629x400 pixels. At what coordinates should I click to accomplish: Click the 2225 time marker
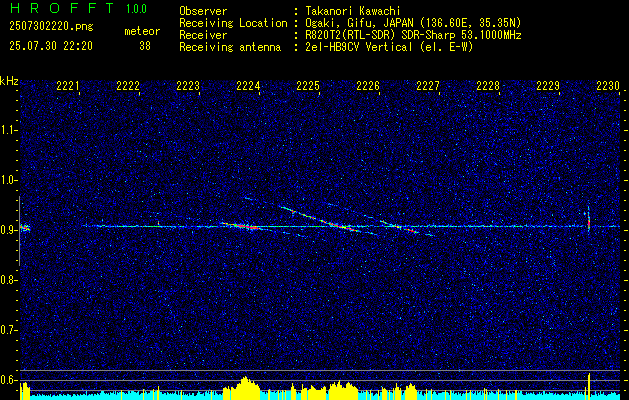[308, 86]
